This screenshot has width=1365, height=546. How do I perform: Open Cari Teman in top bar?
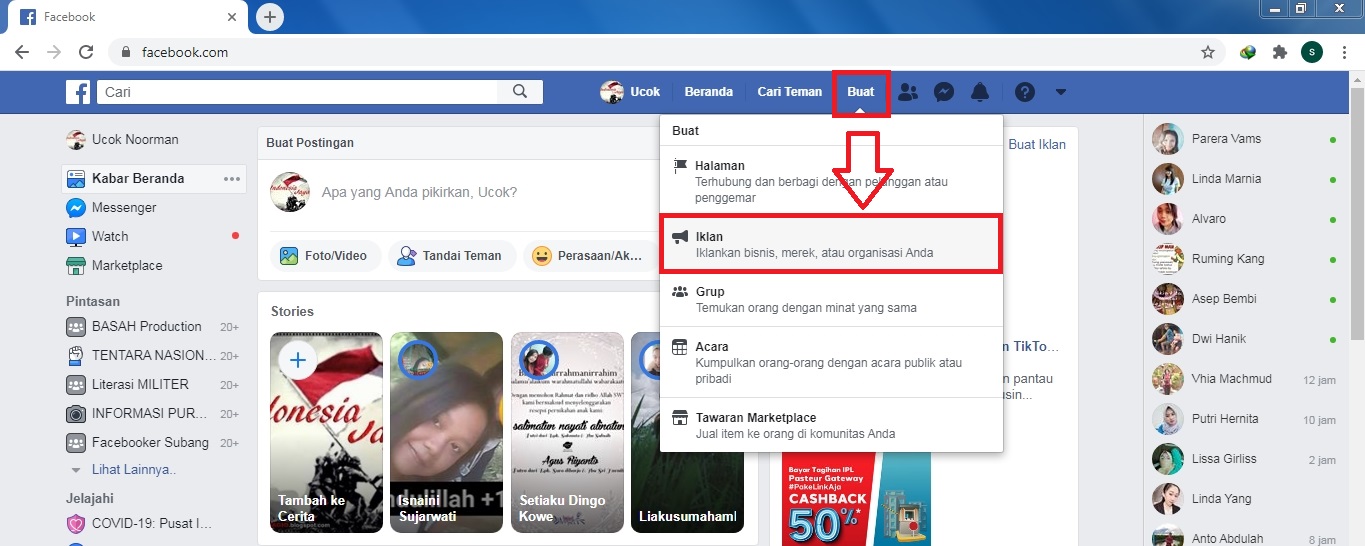[789, 92]
